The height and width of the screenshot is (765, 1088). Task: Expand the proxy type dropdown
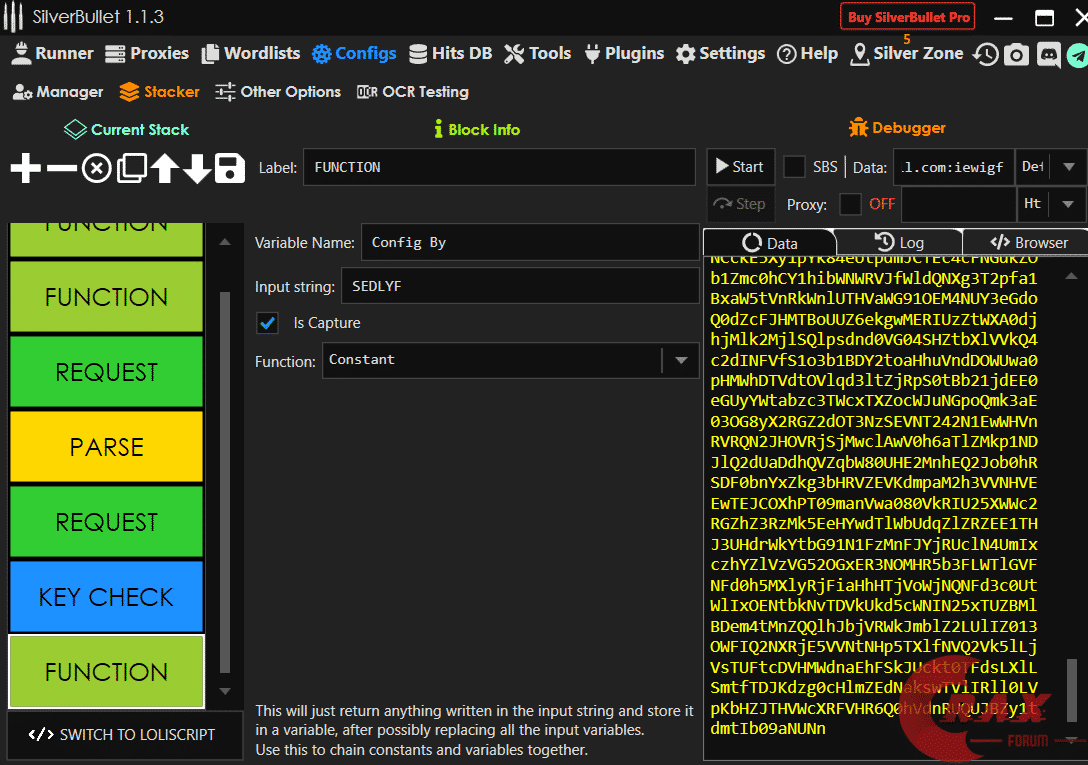pyautogui.click(x=1068, y=204)
